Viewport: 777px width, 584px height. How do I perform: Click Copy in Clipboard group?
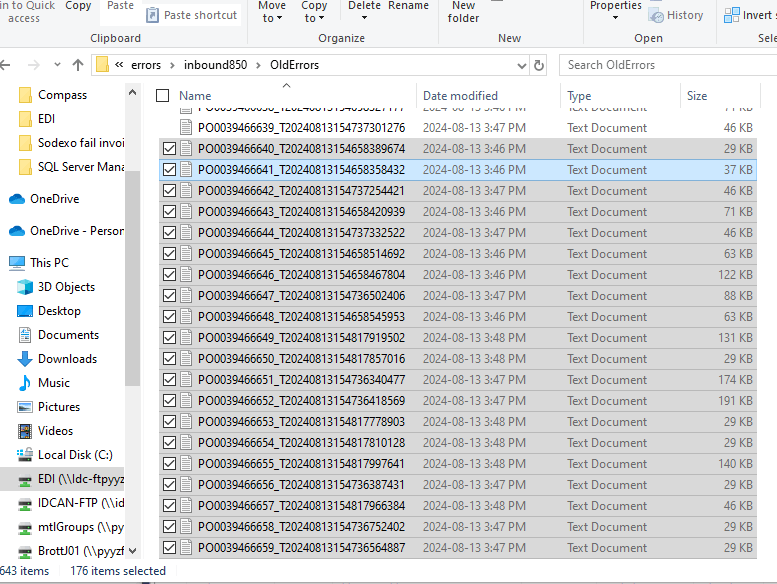(78, 6)
